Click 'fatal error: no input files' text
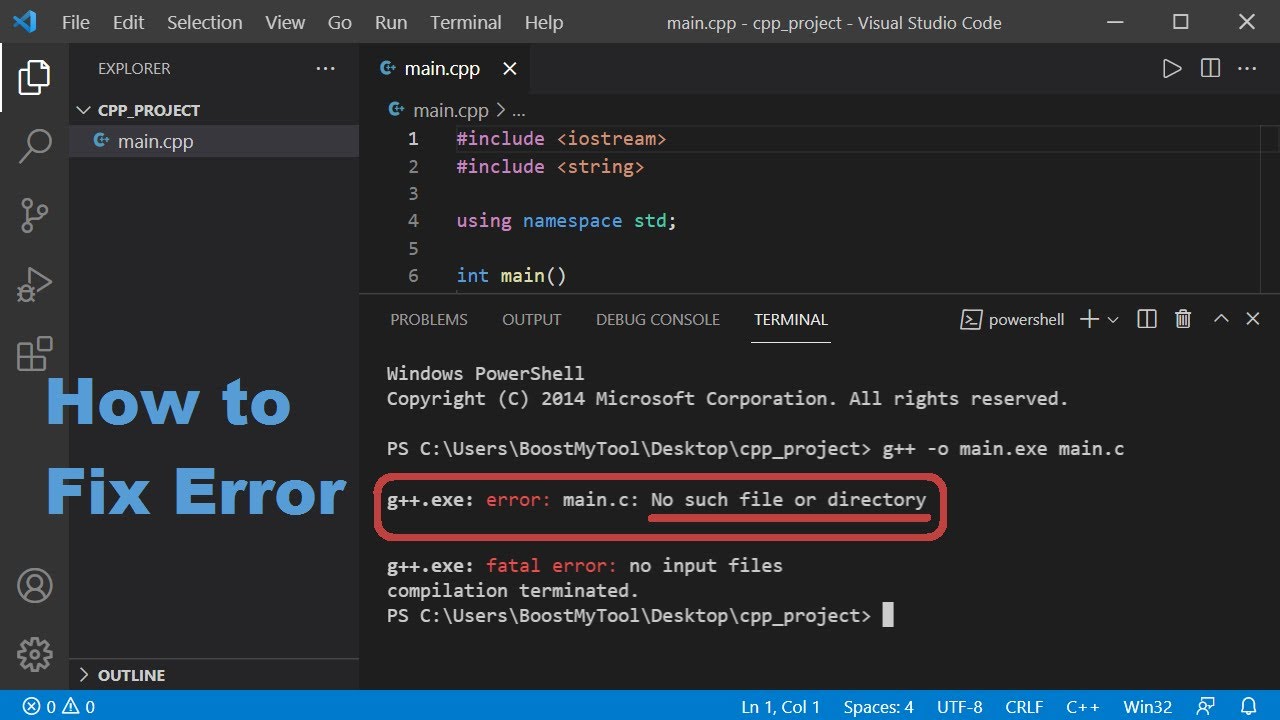The height and width of the screenshot is (720, 1280). (x=635, y=565)
